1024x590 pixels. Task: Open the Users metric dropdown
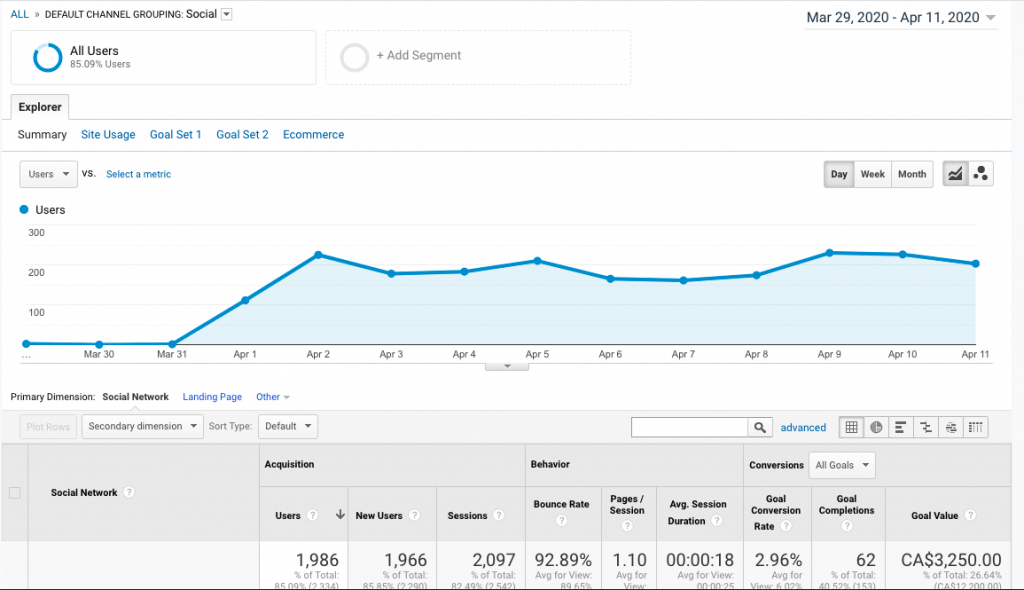(48, 174)
